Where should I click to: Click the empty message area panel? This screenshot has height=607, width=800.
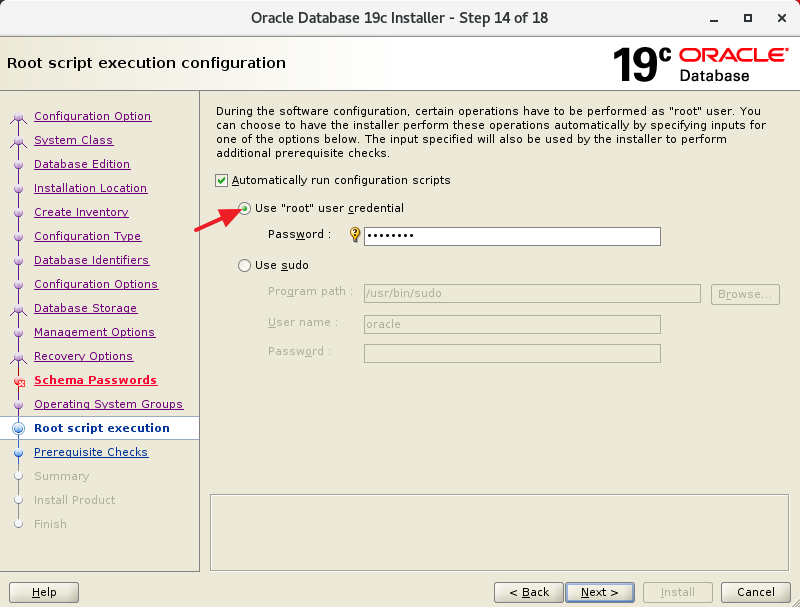click(x=499, y=533)
